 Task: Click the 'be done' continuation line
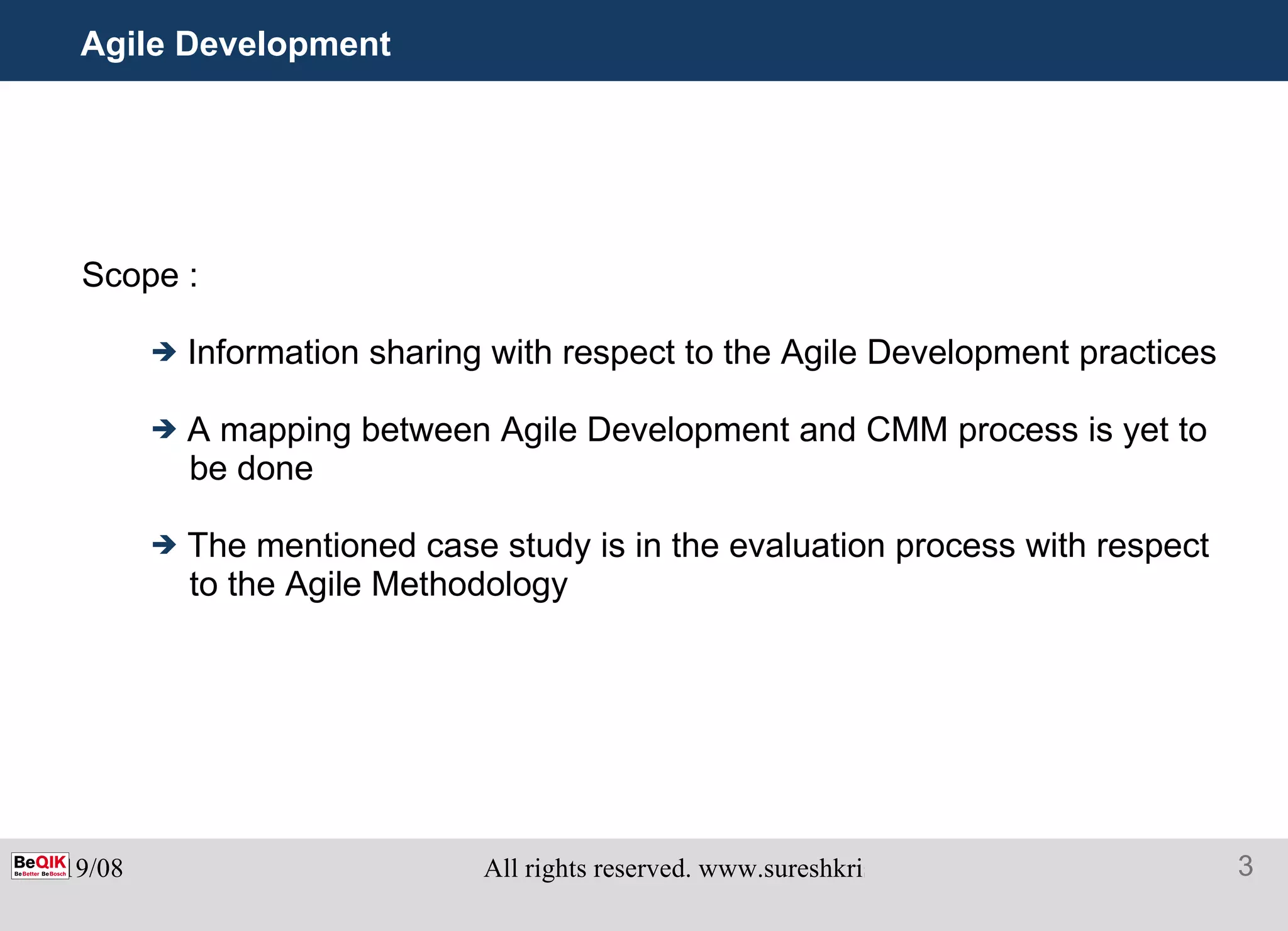click(251, 469)
